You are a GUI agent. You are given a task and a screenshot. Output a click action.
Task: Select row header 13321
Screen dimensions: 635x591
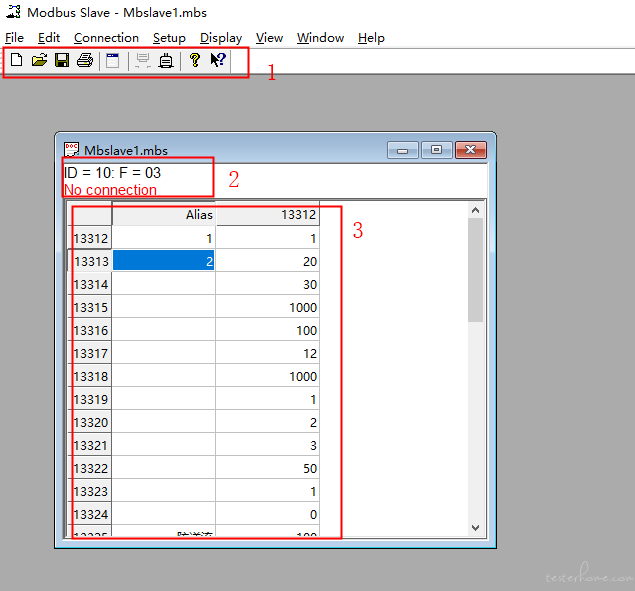[x=90, y=445]
